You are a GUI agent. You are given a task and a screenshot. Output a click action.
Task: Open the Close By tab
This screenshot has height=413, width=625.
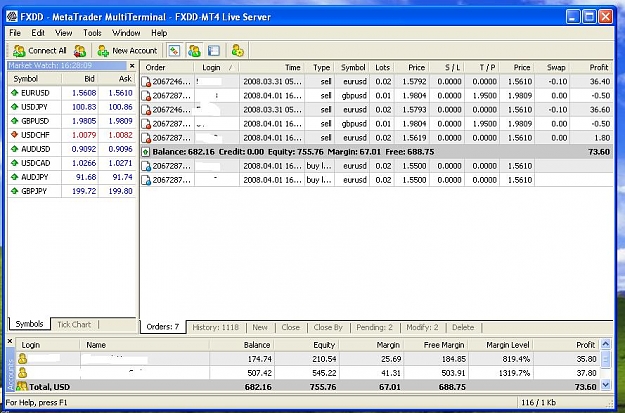coord(328,328)
